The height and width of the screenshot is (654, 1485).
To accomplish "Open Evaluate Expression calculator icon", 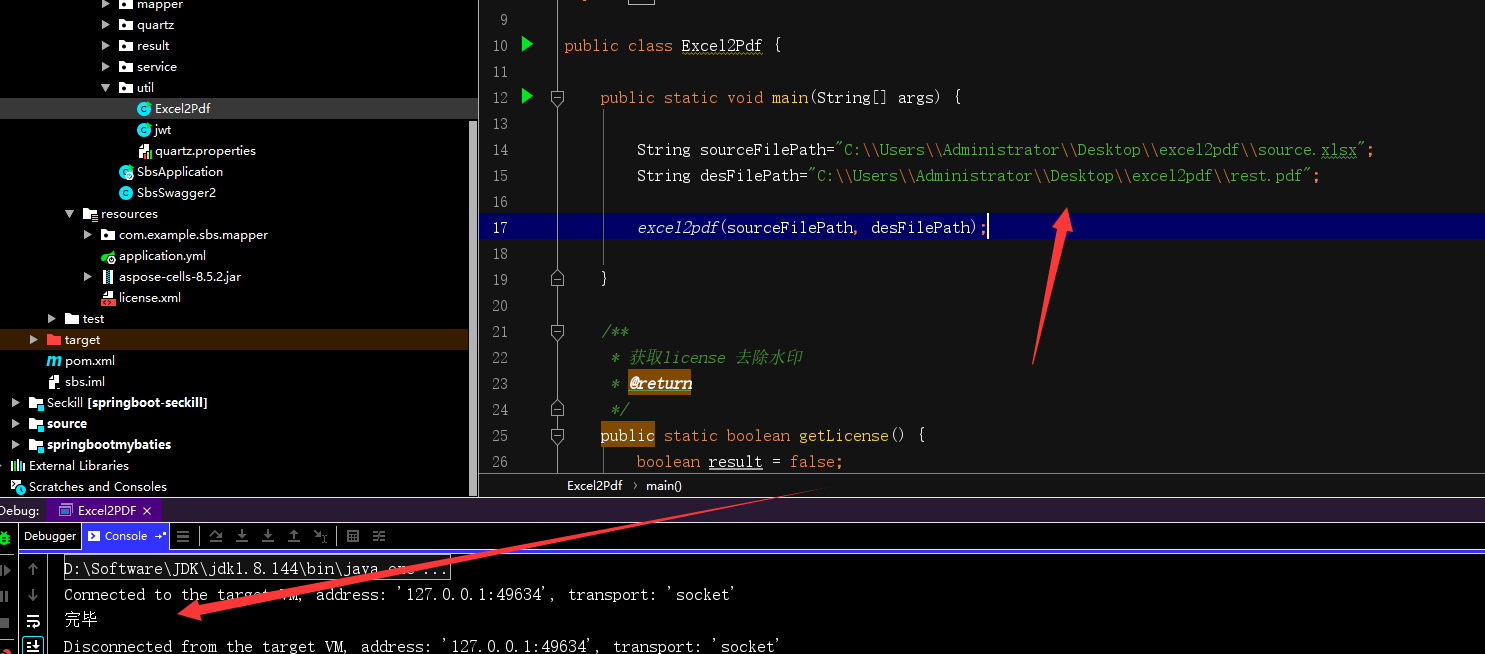I will (x=353, y=536).
